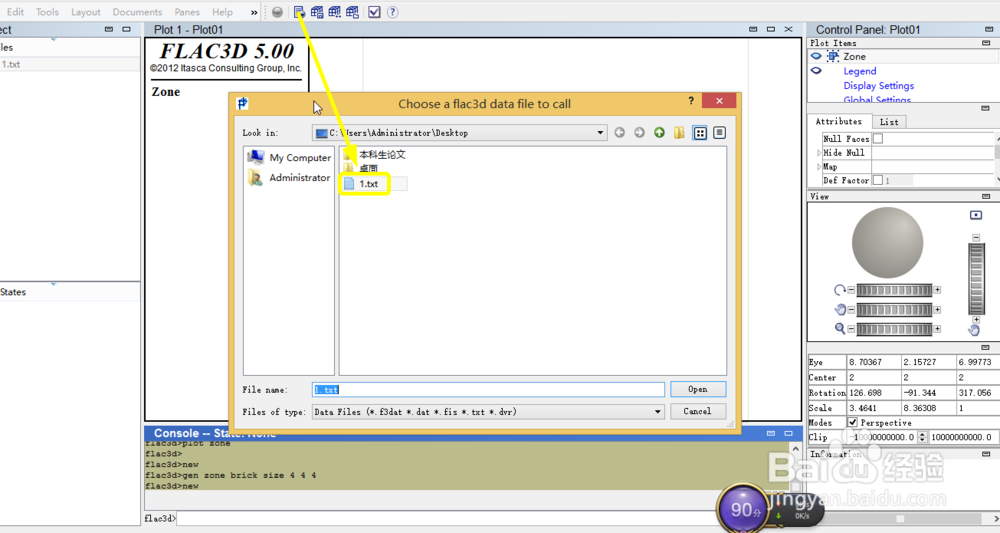Click the Open button in the dialog
The image size is (1000, 533).
click(698, 390)
